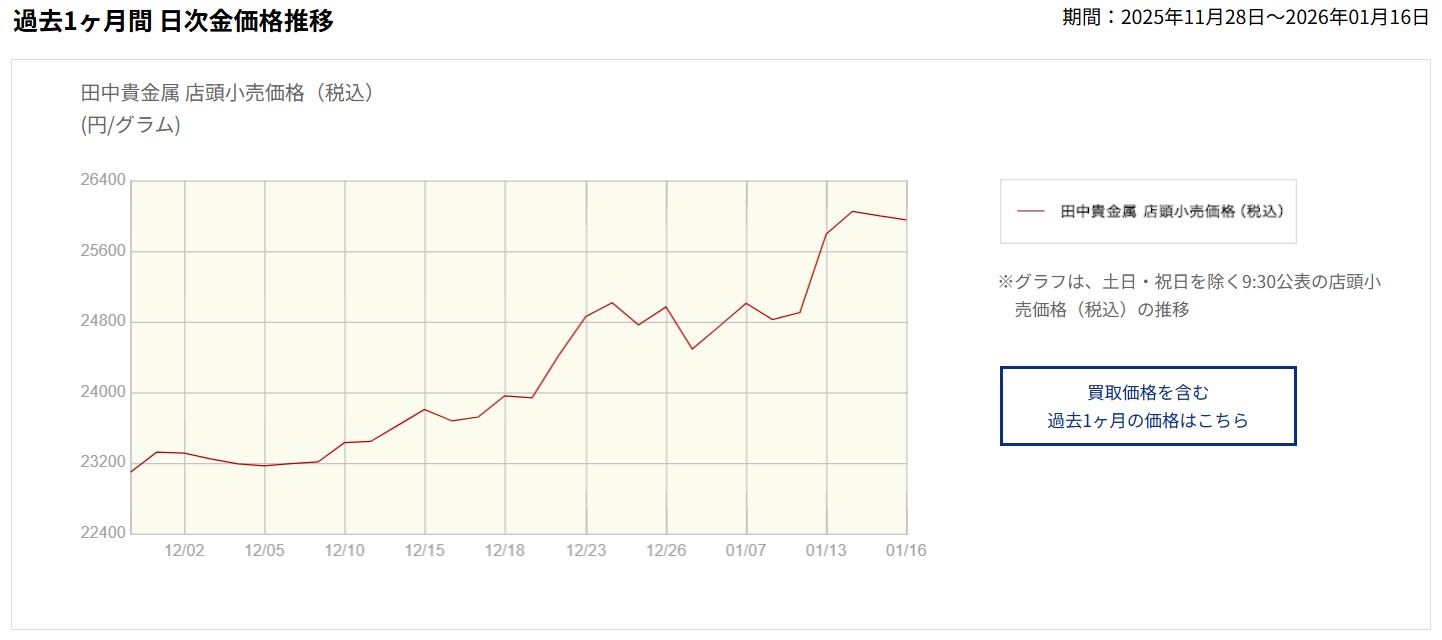Click the red line swatch in the legend
Screen dimensions: 1442x640
point(1030,212)
